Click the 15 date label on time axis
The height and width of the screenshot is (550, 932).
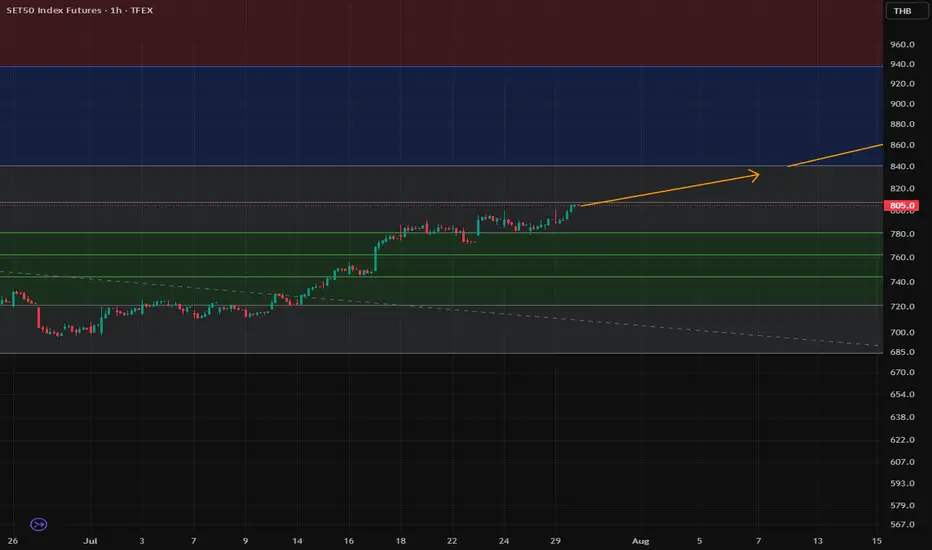[x=877, y=541]
